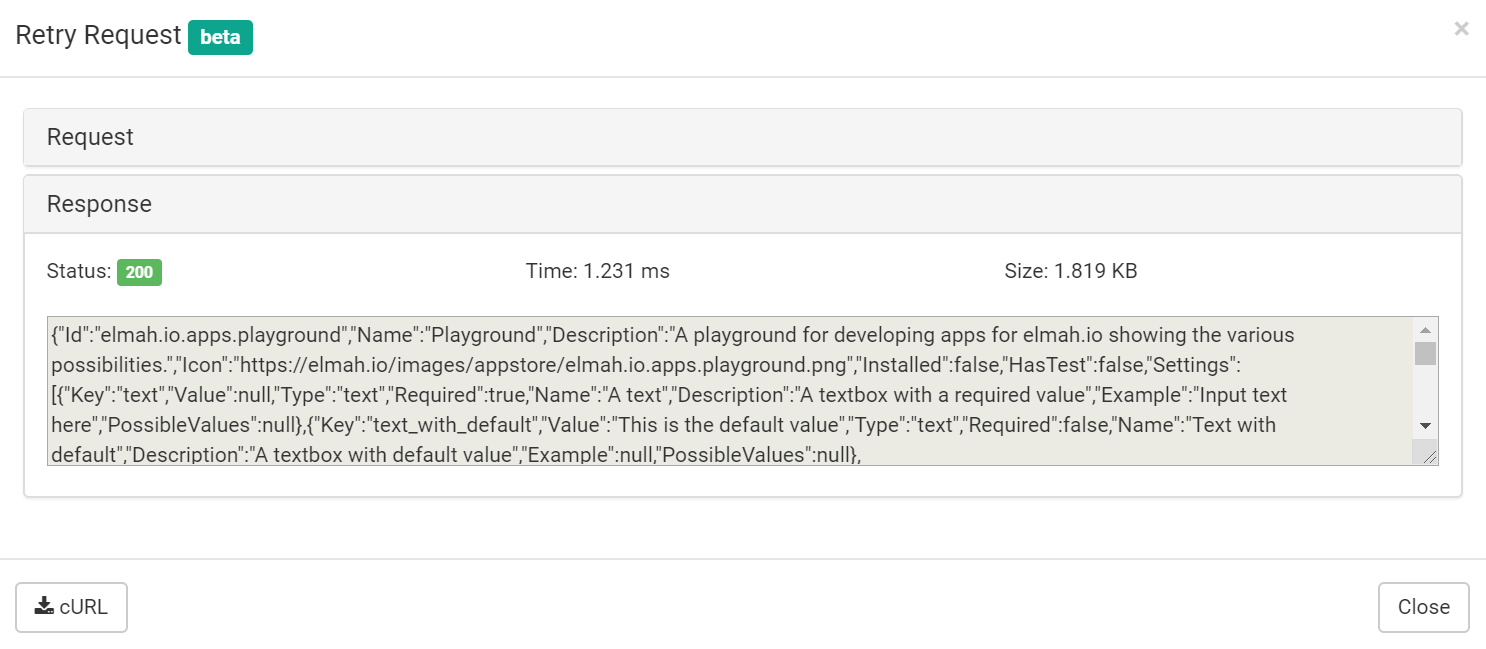Expand the Request accordion header text
The height and width of the screenshot is (649, 1486).
pos(90,136)
